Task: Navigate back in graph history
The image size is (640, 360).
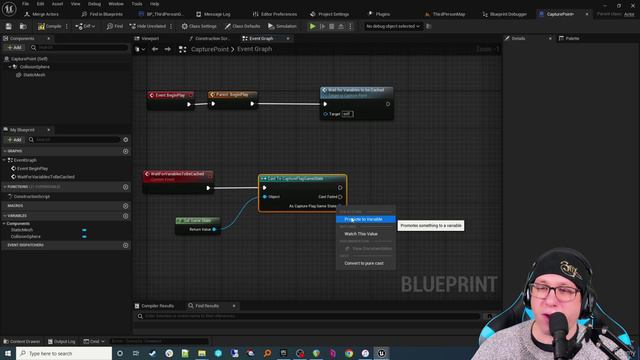Action: pyautogui.click(x=155, y=49)
